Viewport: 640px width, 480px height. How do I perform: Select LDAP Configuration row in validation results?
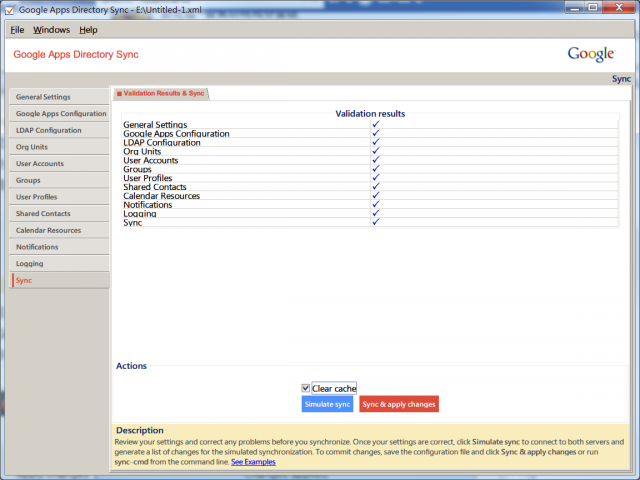pyautogui.click(x=370, y=142)
